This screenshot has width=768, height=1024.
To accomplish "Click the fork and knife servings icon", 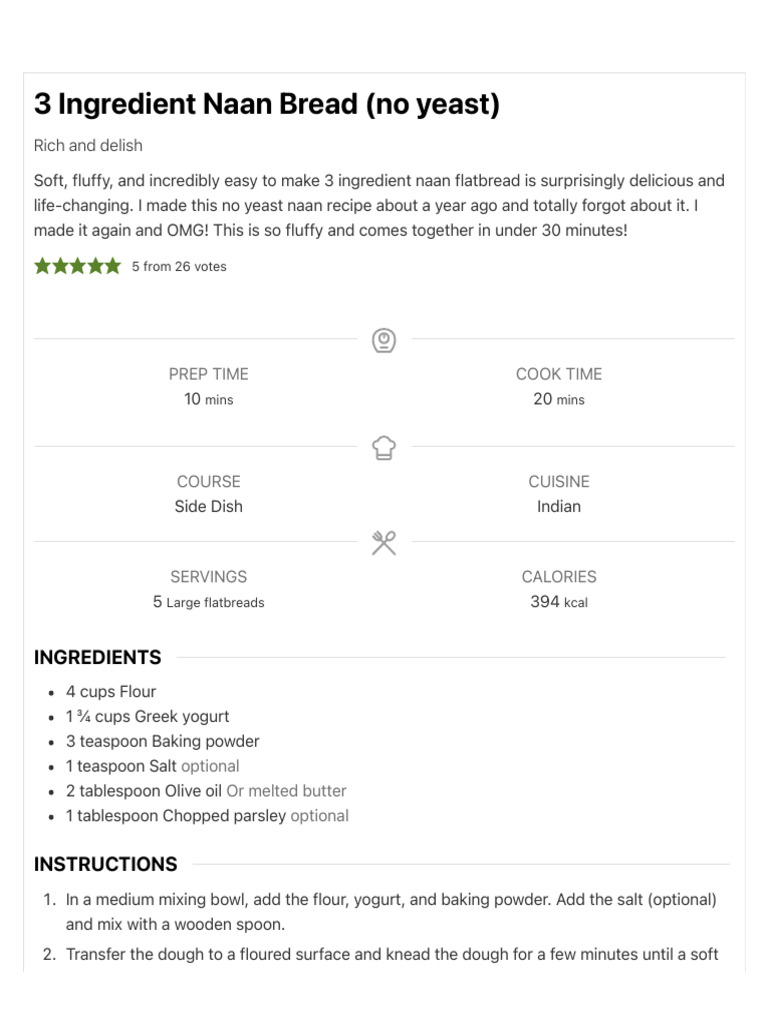I will coord(384,543).
